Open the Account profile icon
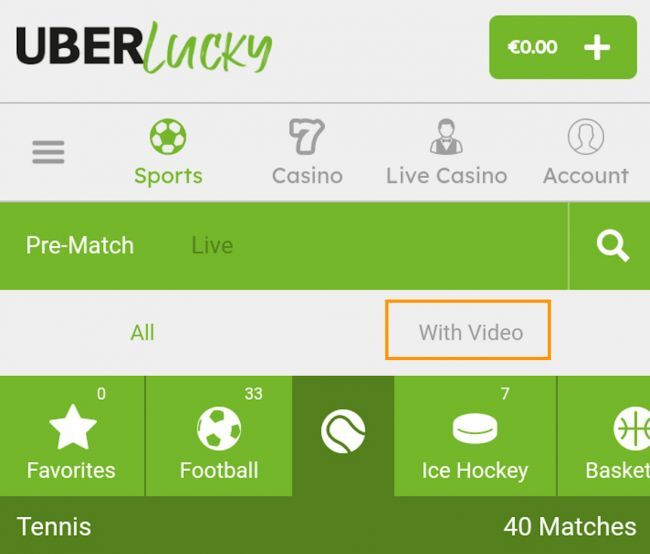 pos(586,137)
